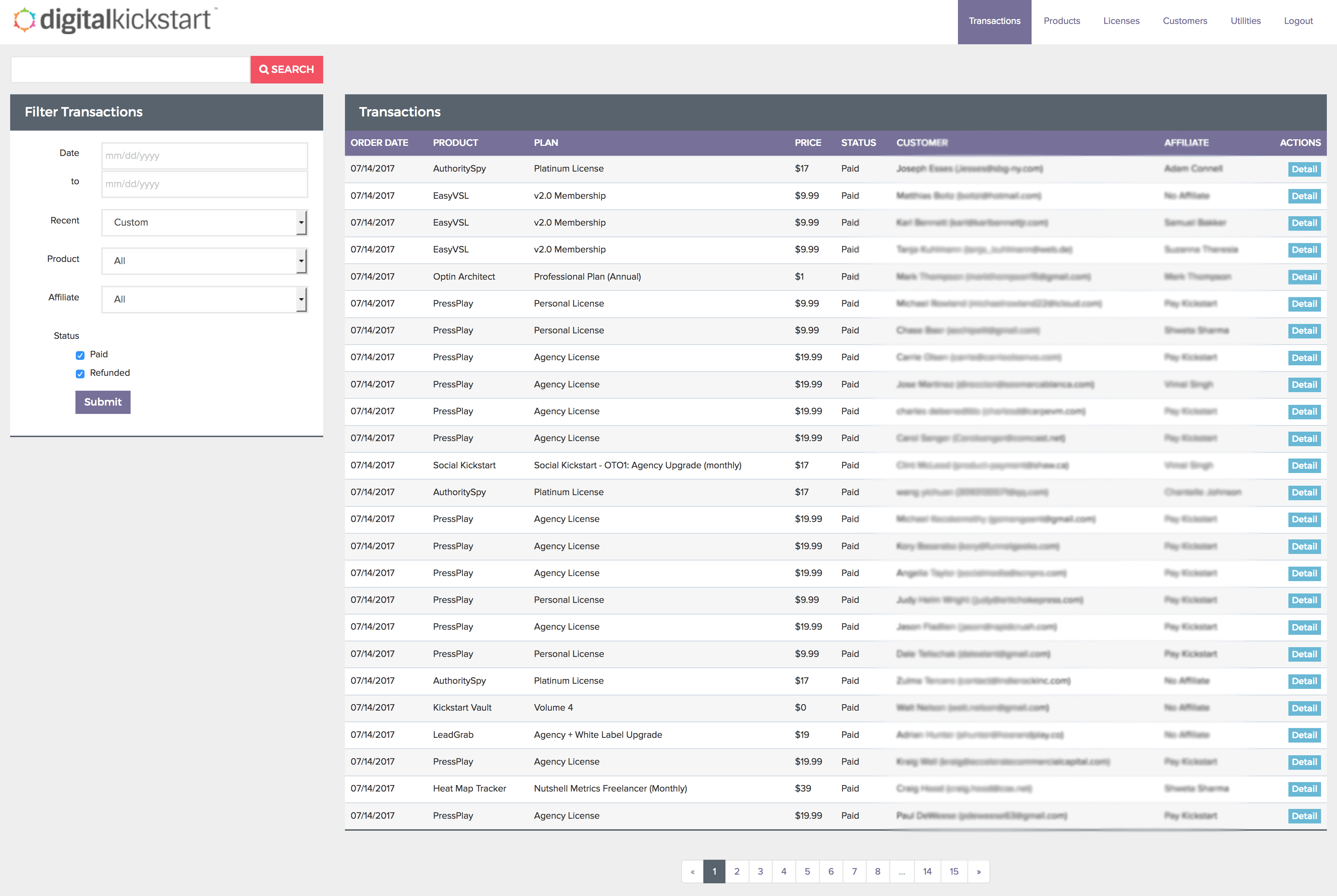Image resolution: width=1337 pixels, height=896 pixels.
Task: Uncheck the Paid status checkbox
Action: pyautogui.click(x=80, y=355)
